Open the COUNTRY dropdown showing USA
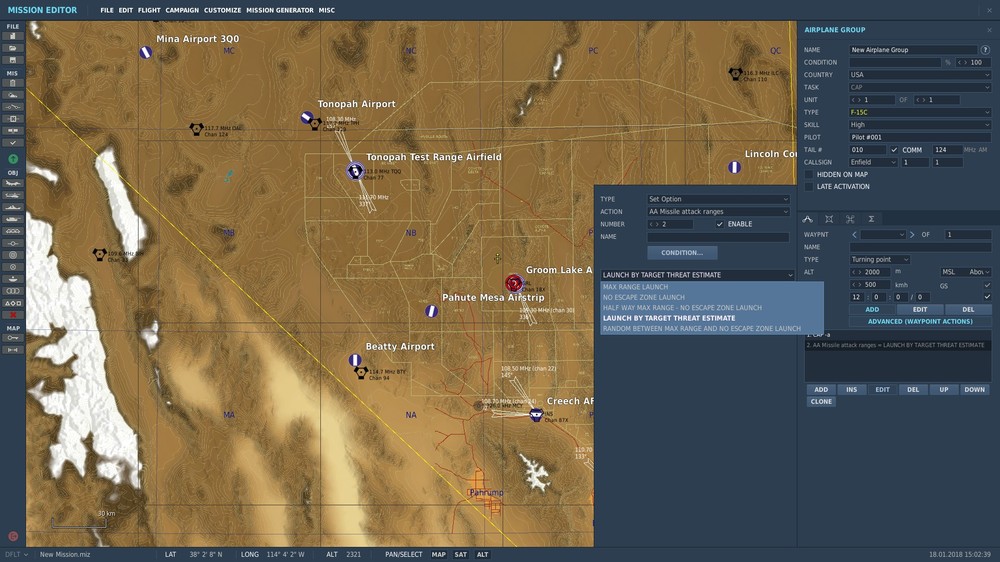 920,75
